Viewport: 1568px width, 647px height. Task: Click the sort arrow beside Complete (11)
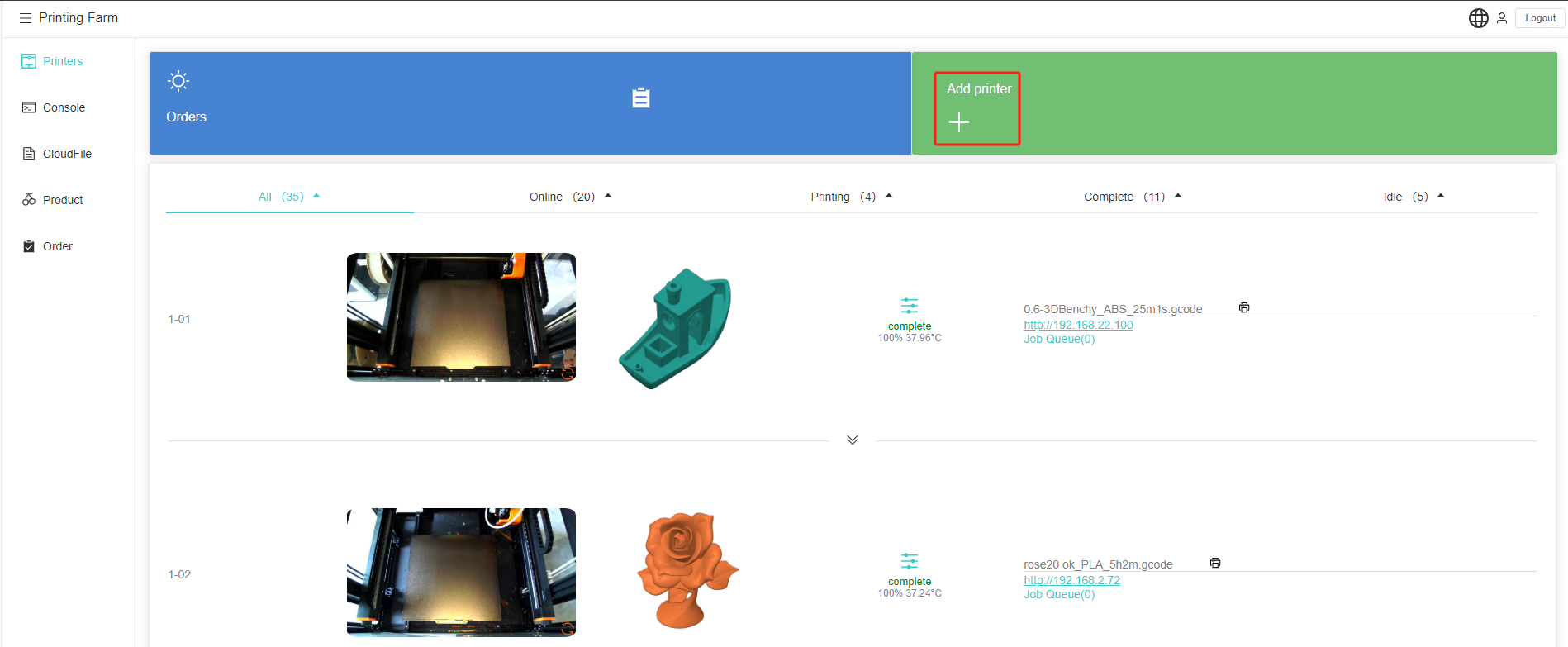click(1178, 196)
